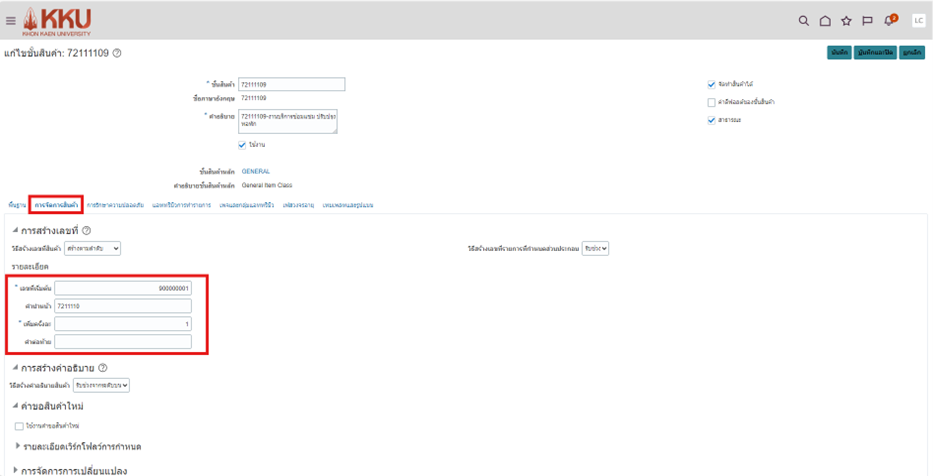Open the item number generation method dropdown
The image size is (933, 476).
[99, 248]
